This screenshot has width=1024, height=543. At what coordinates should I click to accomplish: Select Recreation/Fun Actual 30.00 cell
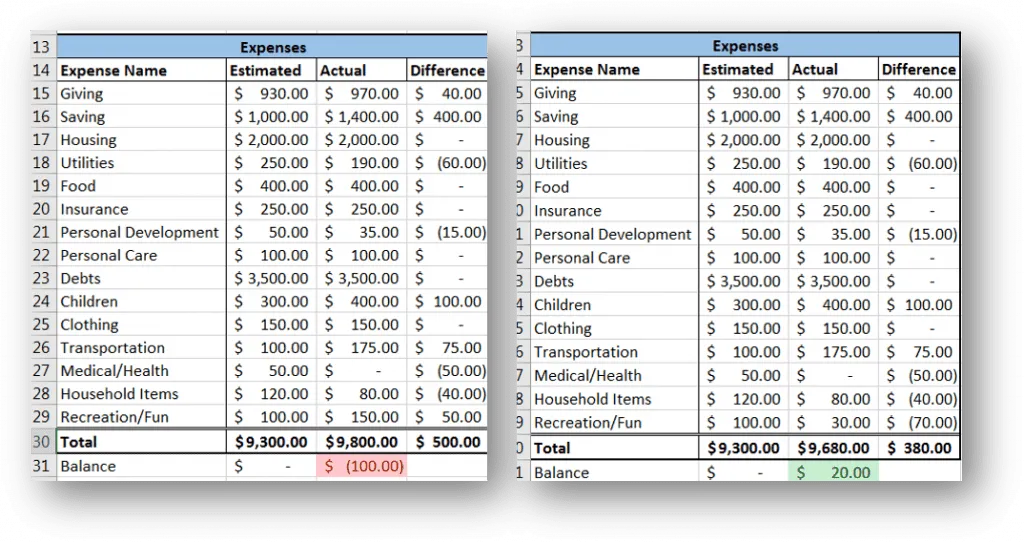coord(833,423)
